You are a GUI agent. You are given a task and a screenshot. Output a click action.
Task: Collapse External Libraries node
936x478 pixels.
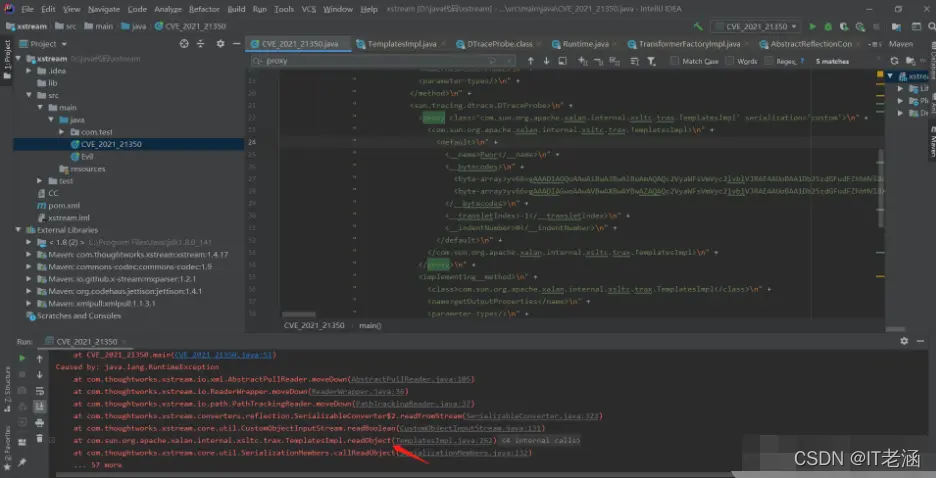18,230
